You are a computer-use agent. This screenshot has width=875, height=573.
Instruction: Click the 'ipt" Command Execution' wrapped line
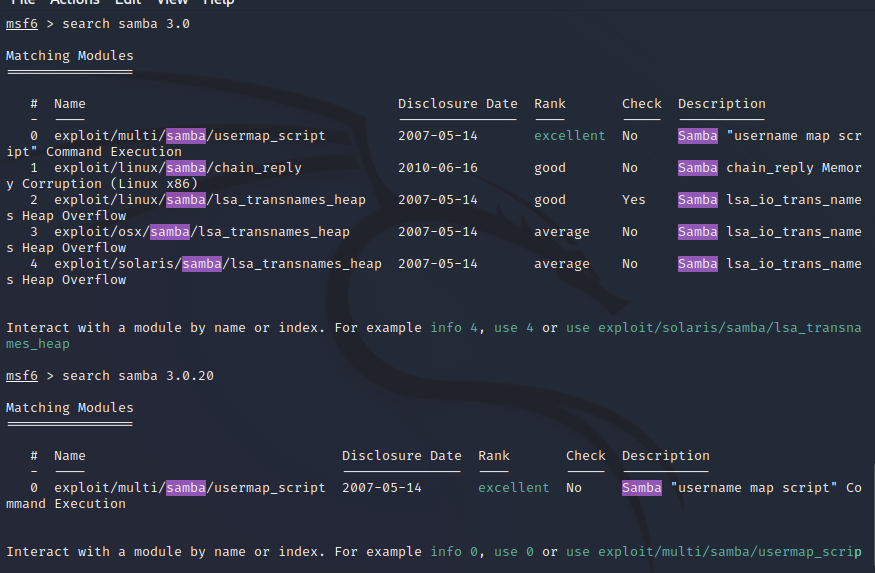[94, 152]
